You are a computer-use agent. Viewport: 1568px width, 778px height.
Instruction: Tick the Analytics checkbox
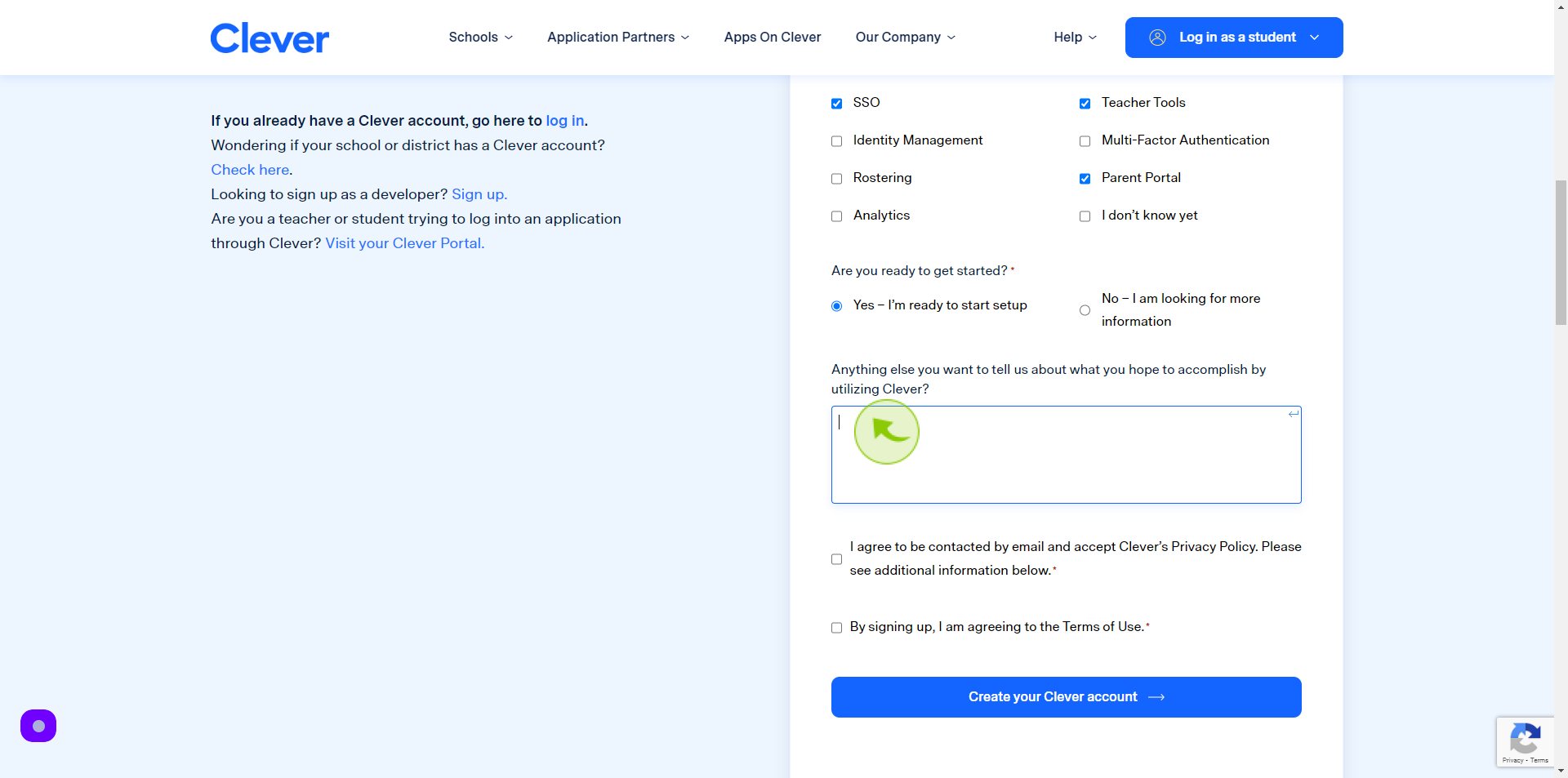836,216
